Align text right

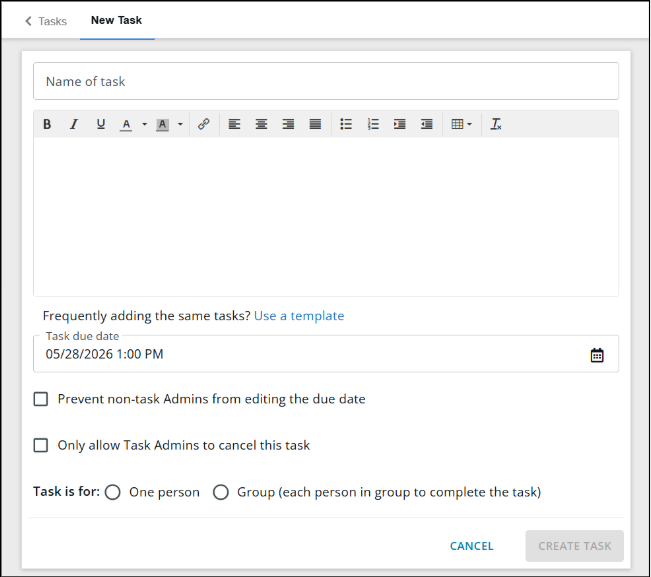(288, 124)
